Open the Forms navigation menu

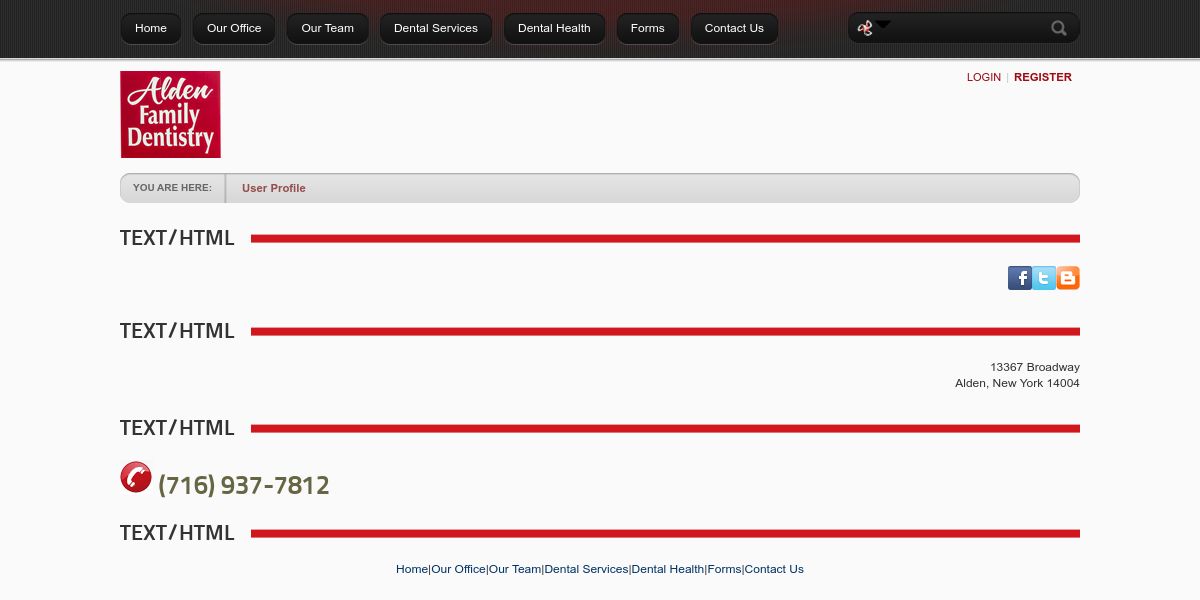pyautogui.click(x=648, y=28)
